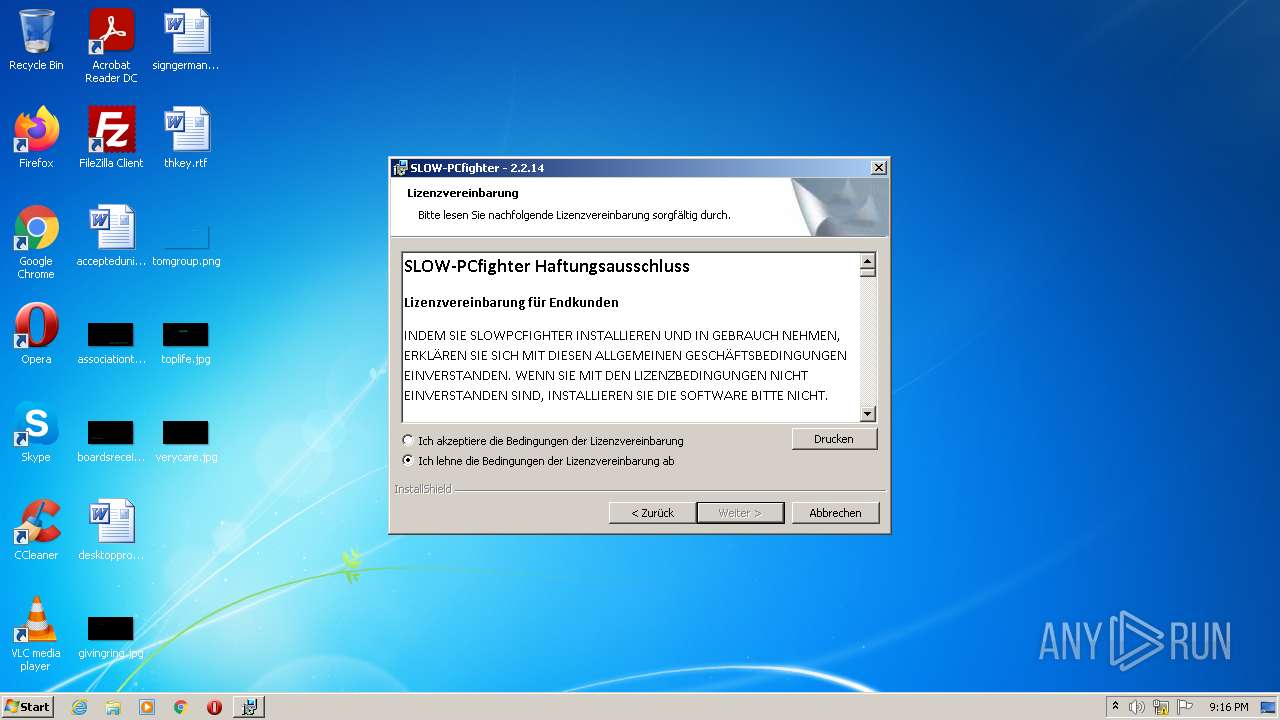The image size is (1280, 720).
Task: Click the license scrollbar thumb
Action: pos(868,273)
